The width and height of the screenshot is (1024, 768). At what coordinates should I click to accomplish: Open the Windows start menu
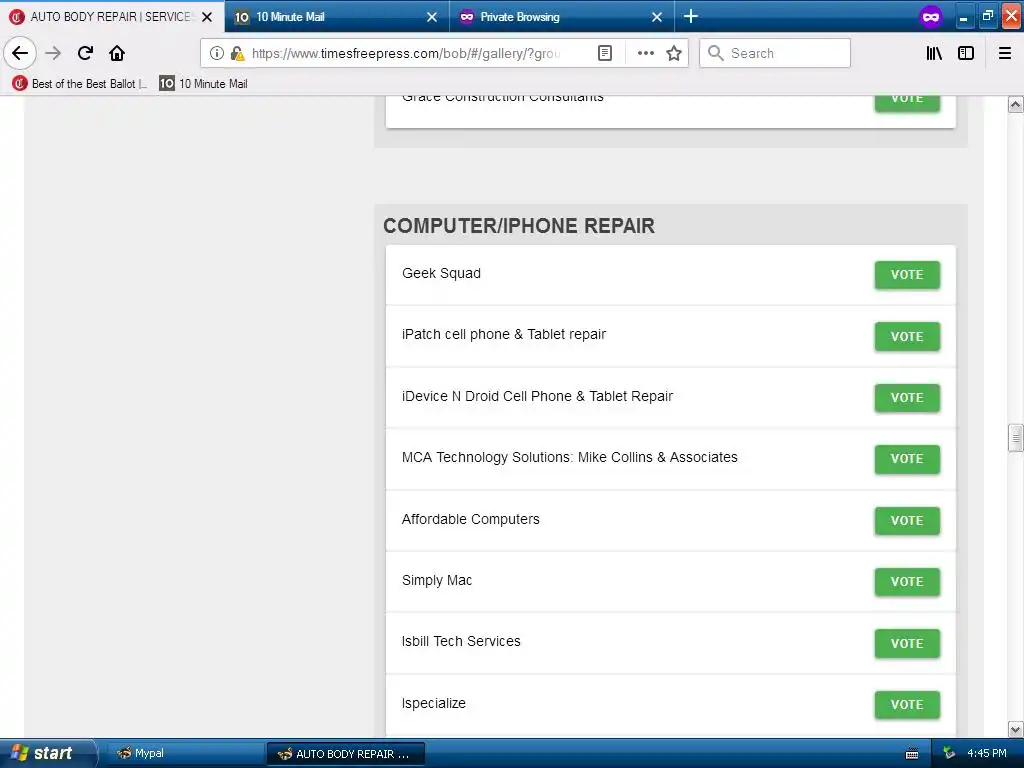click(x=47, y=753)
